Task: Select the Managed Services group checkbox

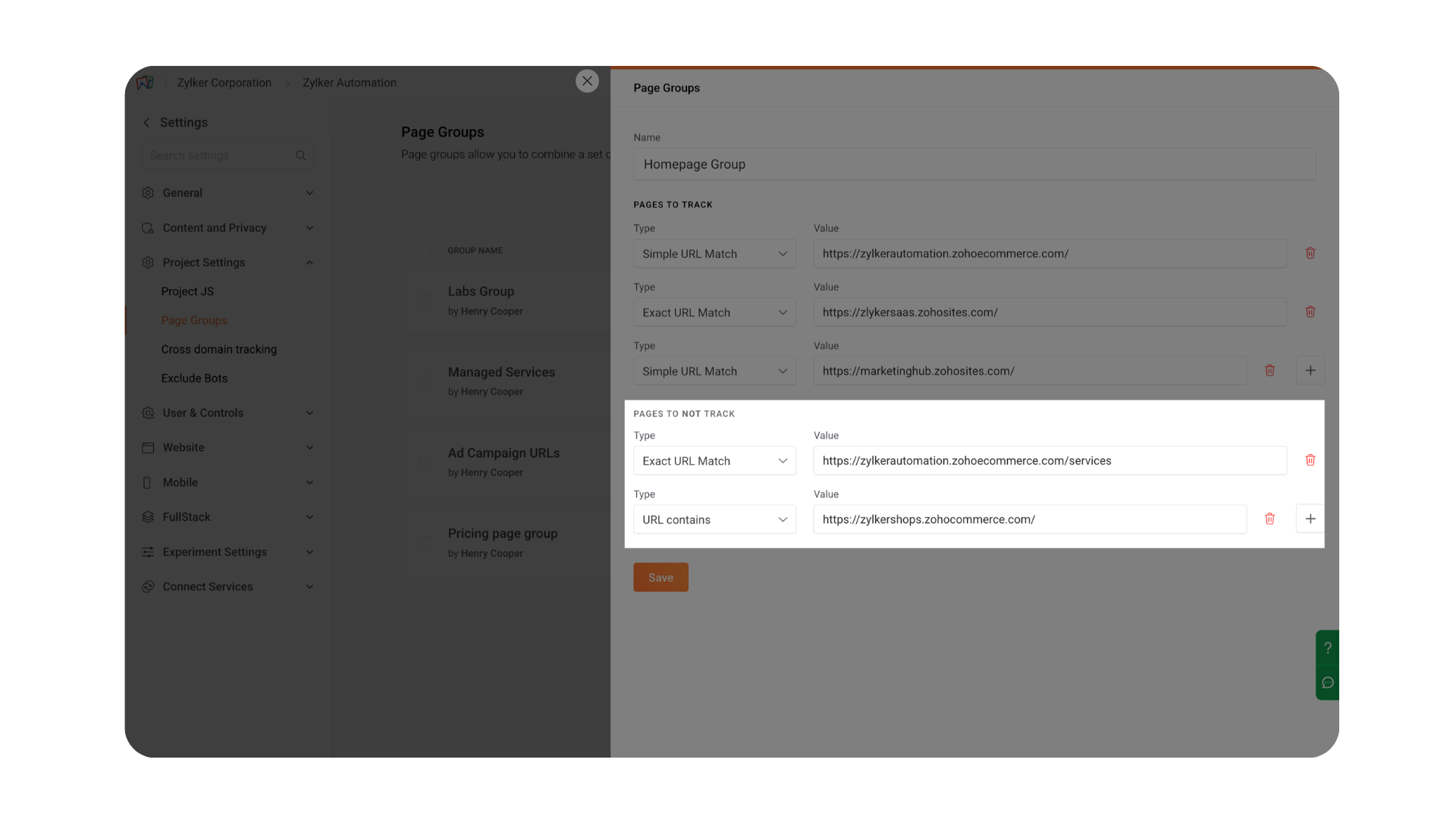Action: pyautogui.click(x=425, y=381)
